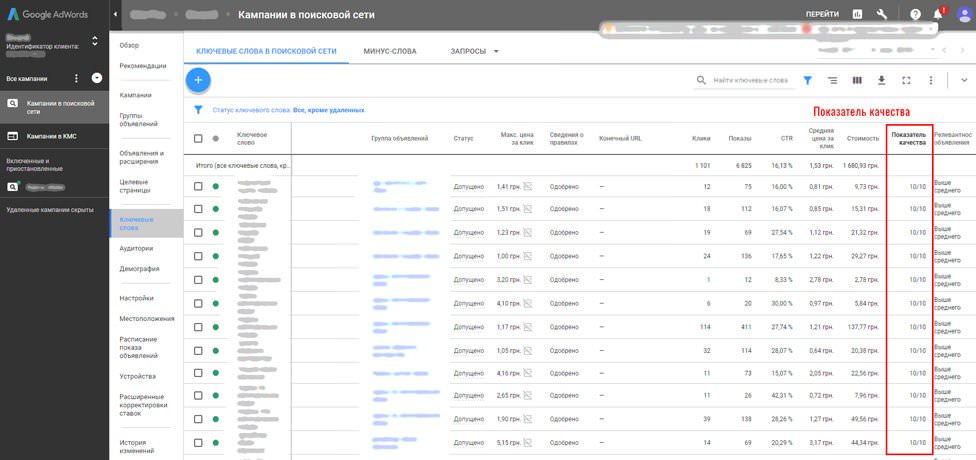Open bid simulator icon next to 1,41 грн.

[x=527, y=186]
